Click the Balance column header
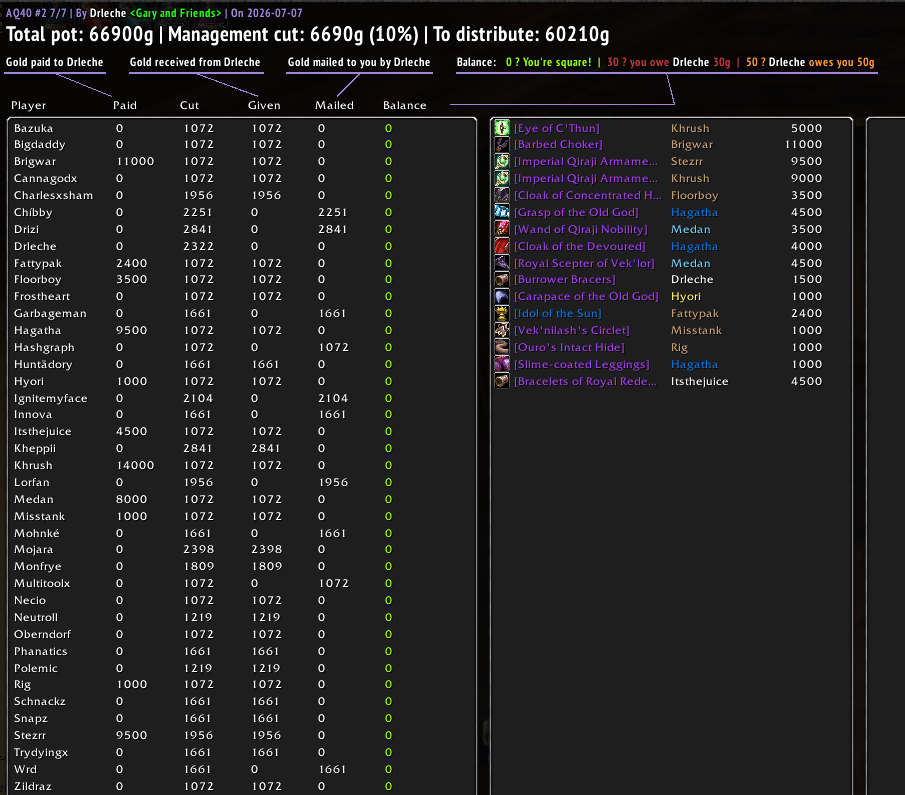The image size is (905, 795). (405, 105)
